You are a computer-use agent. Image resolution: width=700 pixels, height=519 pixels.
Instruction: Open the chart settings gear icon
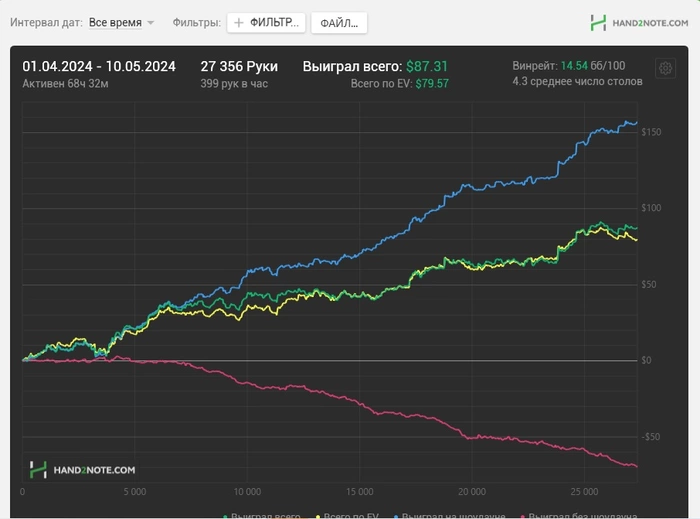pos(665,68)
